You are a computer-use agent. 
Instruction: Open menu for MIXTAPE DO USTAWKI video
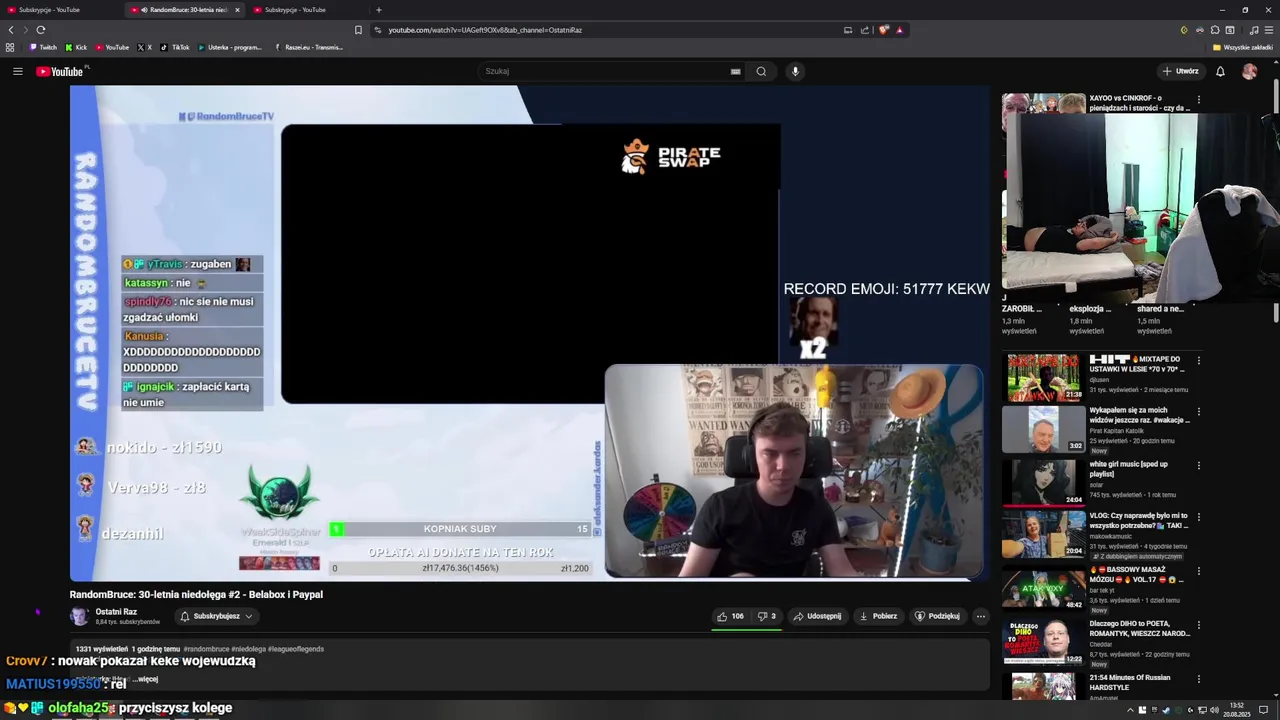1198,360
